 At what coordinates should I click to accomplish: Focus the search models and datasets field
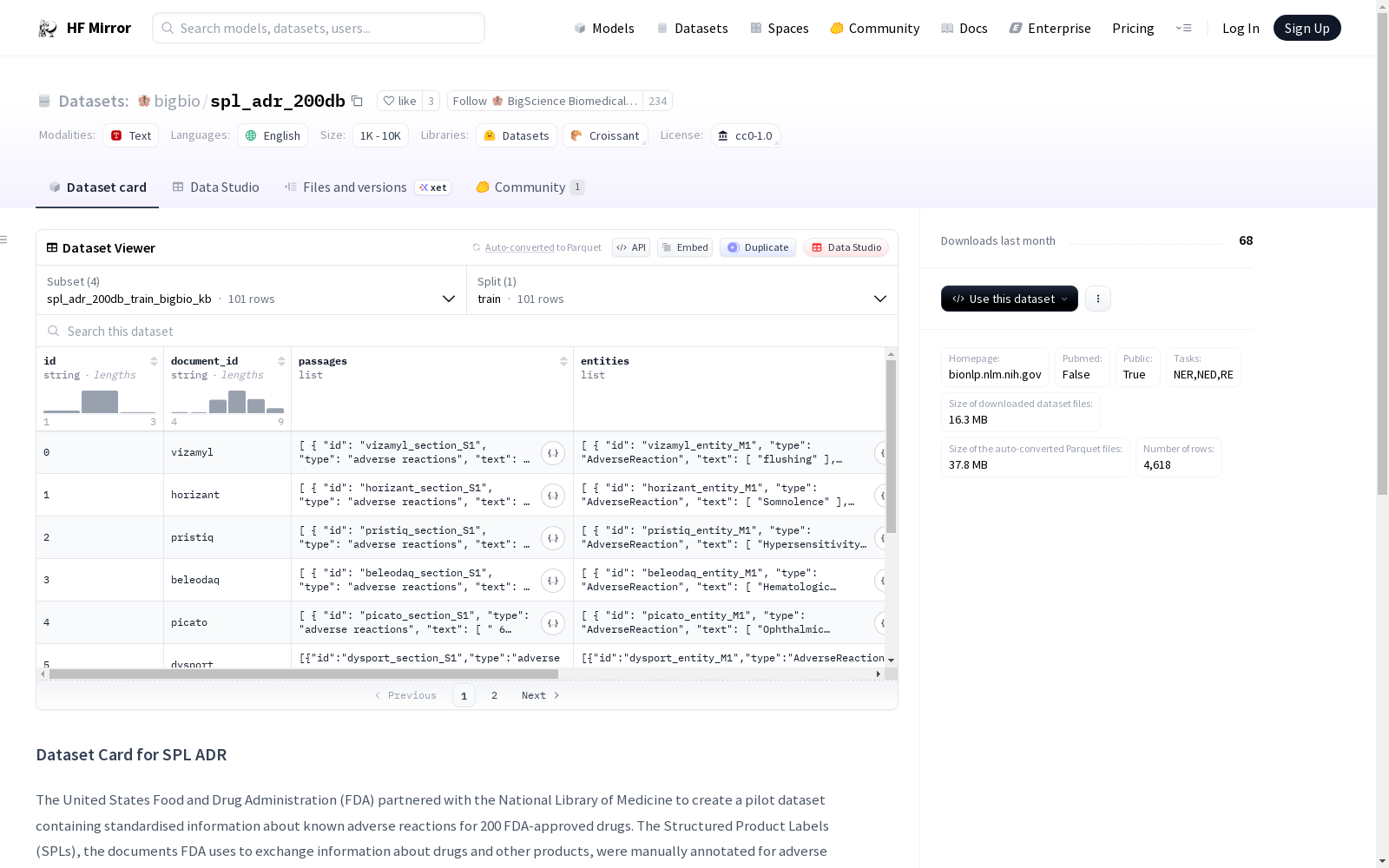(x=319, y=28)
